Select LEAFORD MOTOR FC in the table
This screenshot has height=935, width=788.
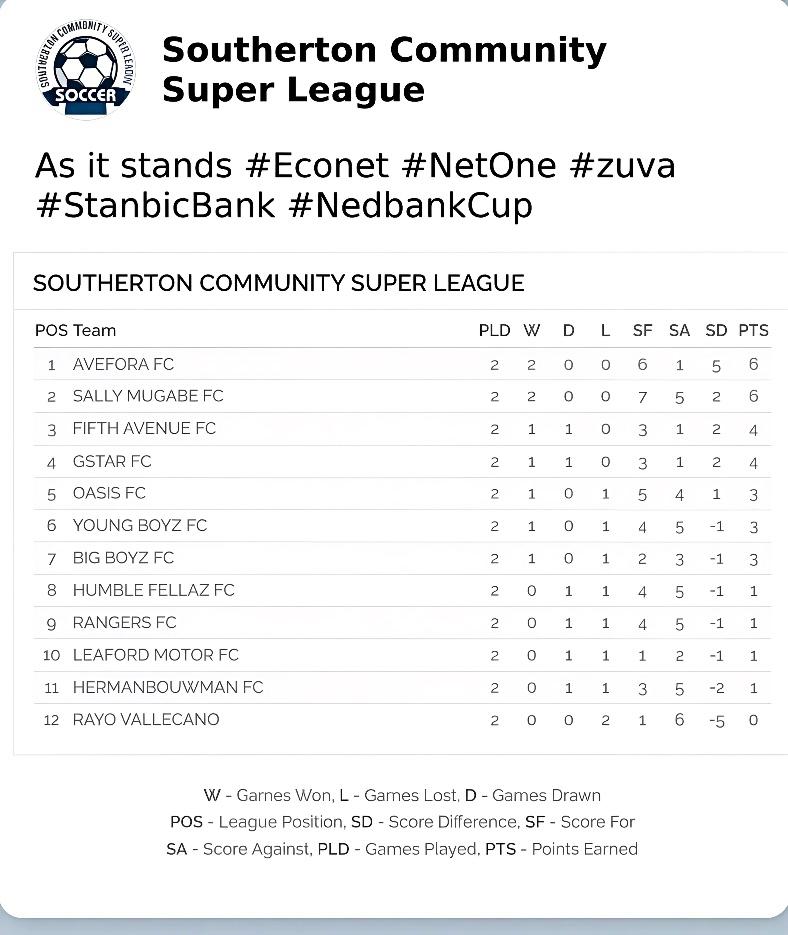(156, 655)
